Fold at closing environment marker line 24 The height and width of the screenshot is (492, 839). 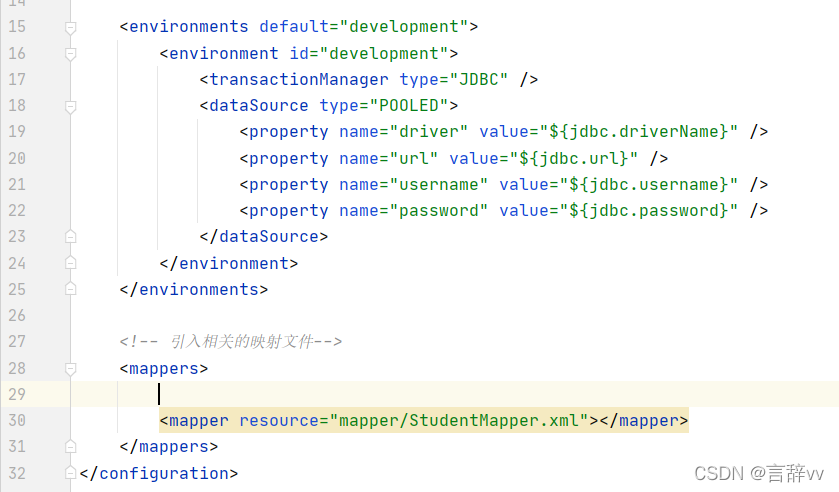pyautogui.click(x=70, y=263)
